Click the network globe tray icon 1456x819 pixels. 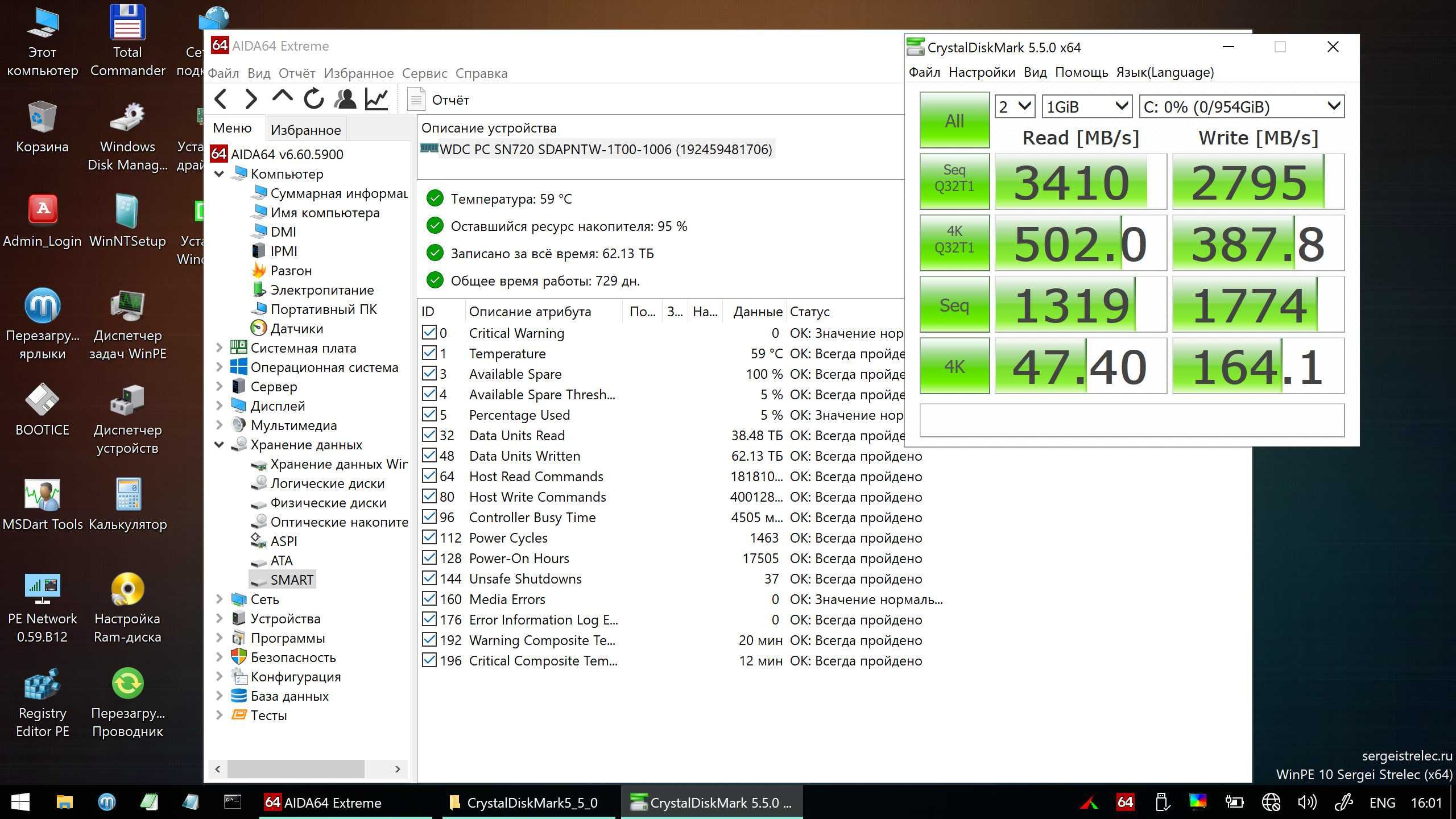[x=1271, y=803]
